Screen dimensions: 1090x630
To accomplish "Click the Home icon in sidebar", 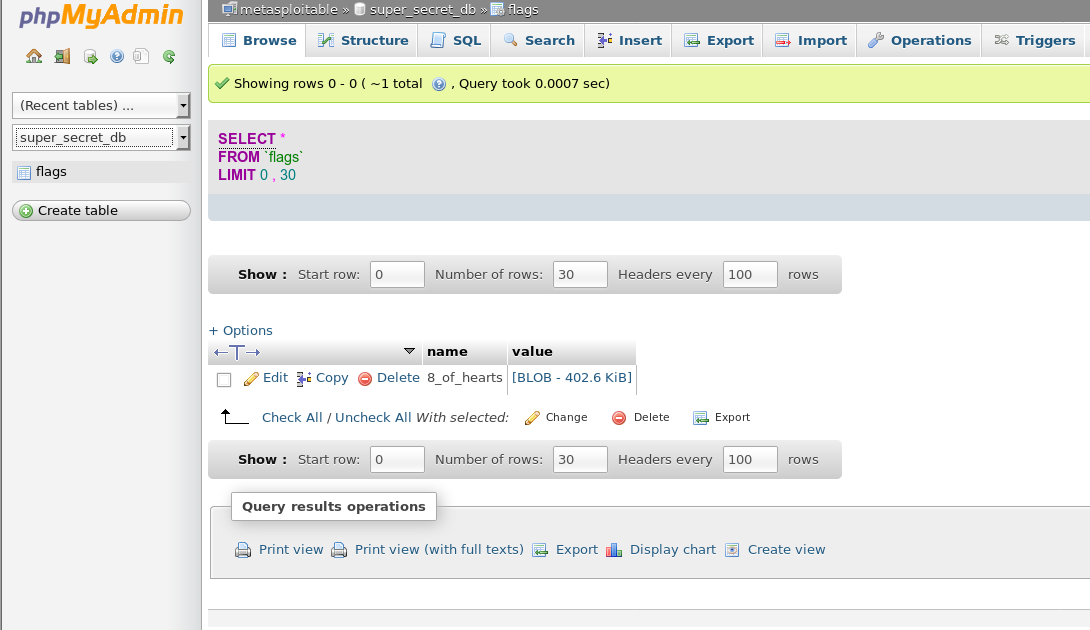I will 33,56.
